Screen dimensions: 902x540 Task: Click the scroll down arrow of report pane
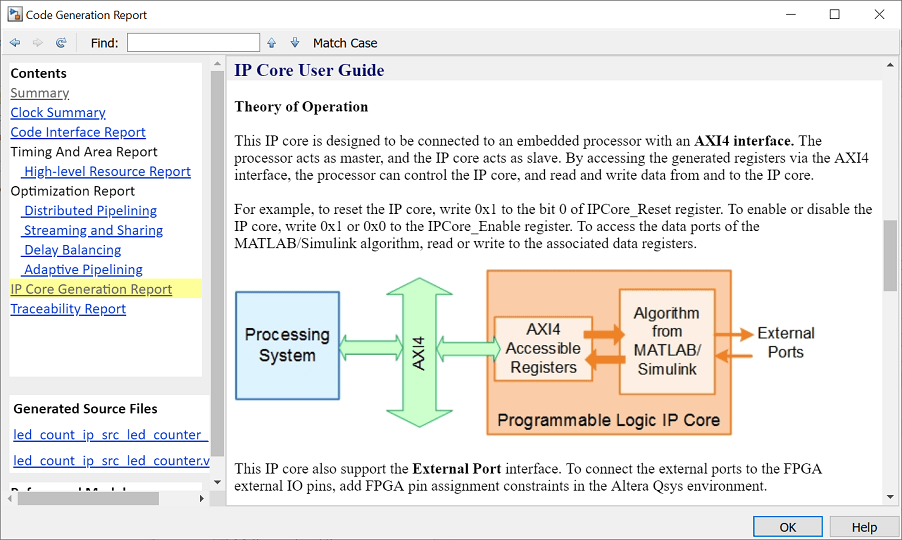pos(890,497)
